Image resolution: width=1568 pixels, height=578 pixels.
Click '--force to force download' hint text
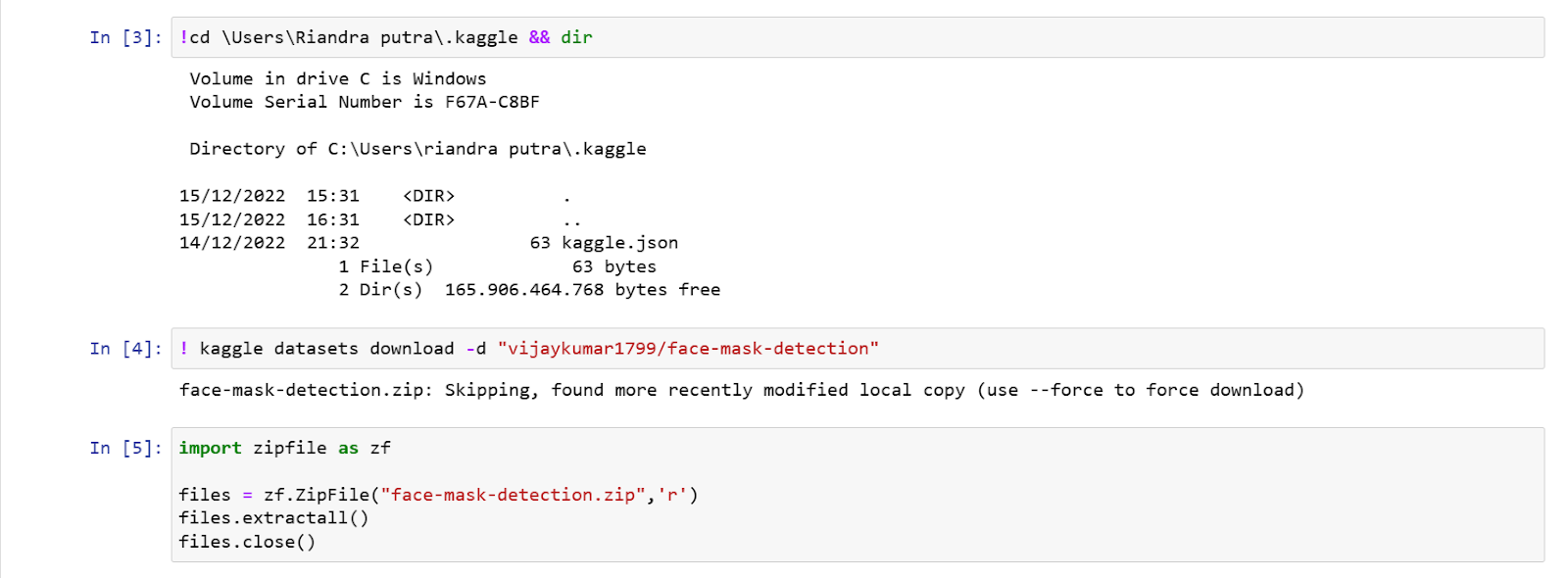(1162, 390)
